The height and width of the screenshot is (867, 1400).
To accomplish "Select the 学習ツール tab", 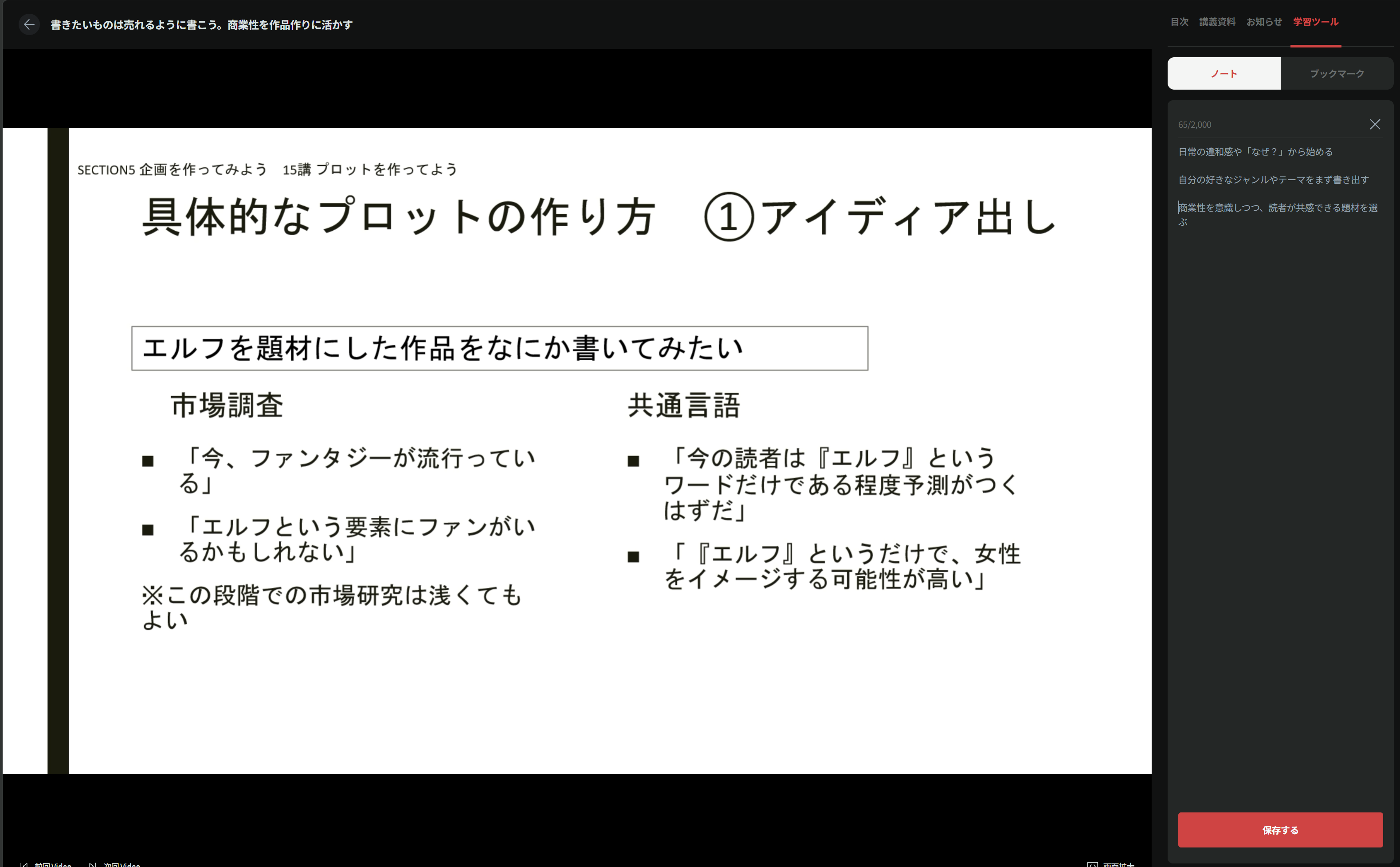I will [1315, 22].
